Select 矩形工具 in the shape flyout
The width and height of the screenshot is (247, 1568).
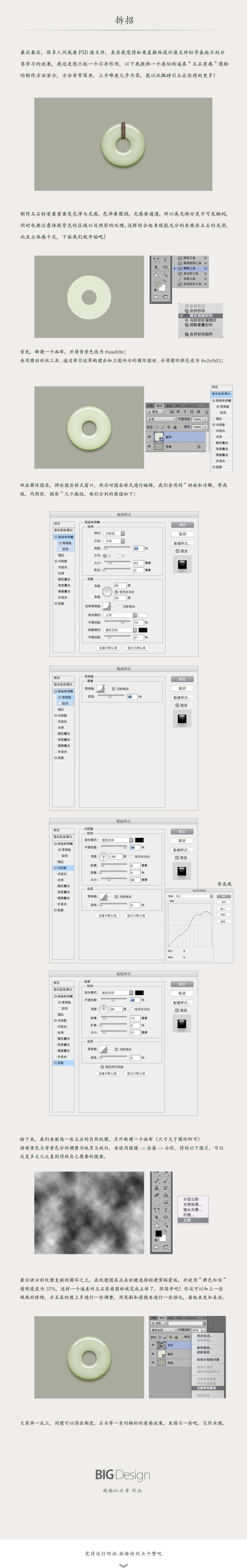pyautogui.click(x=190, y=258)
